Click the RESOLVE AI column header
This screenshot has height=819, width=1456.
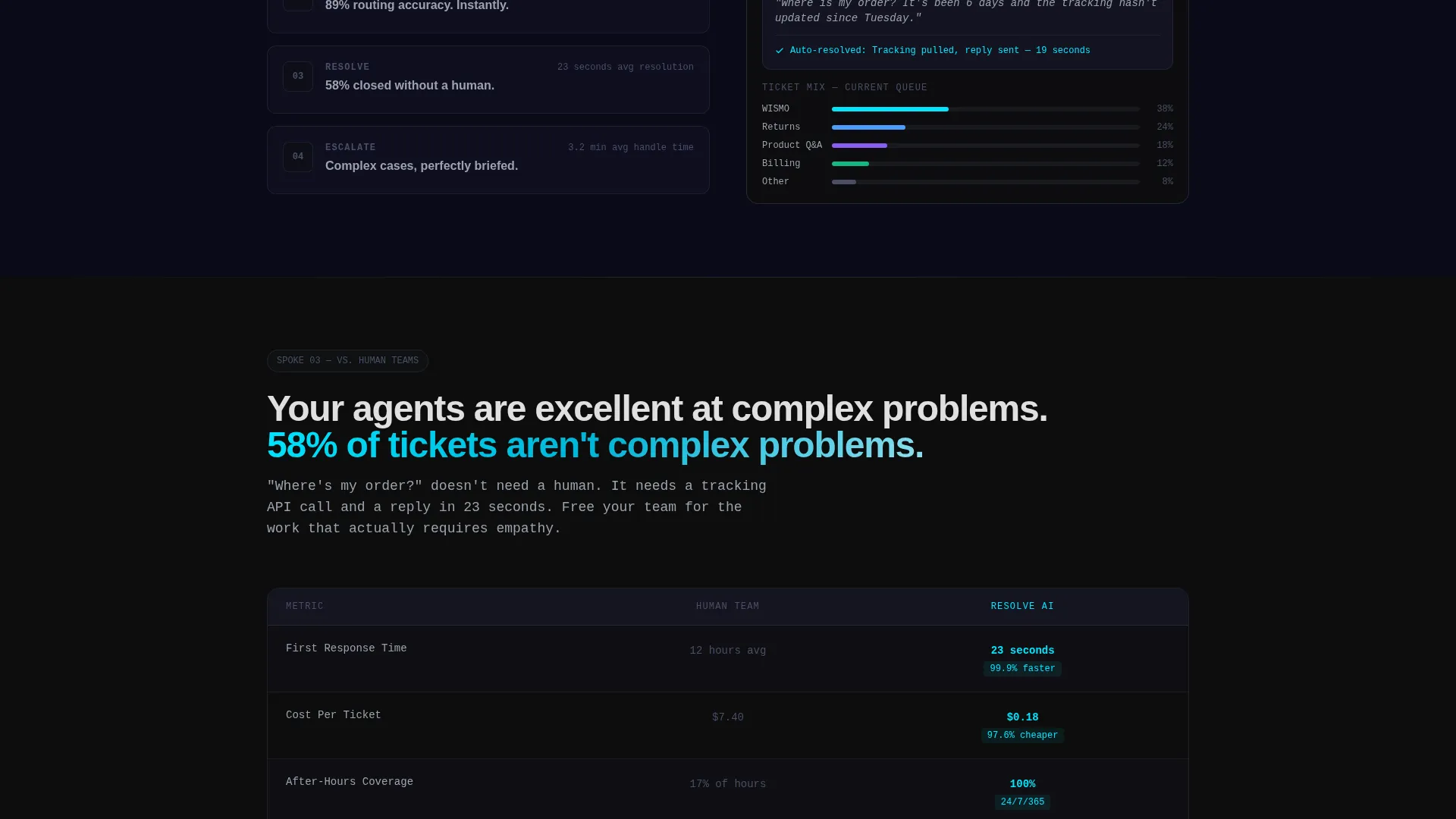point(1022,607)
